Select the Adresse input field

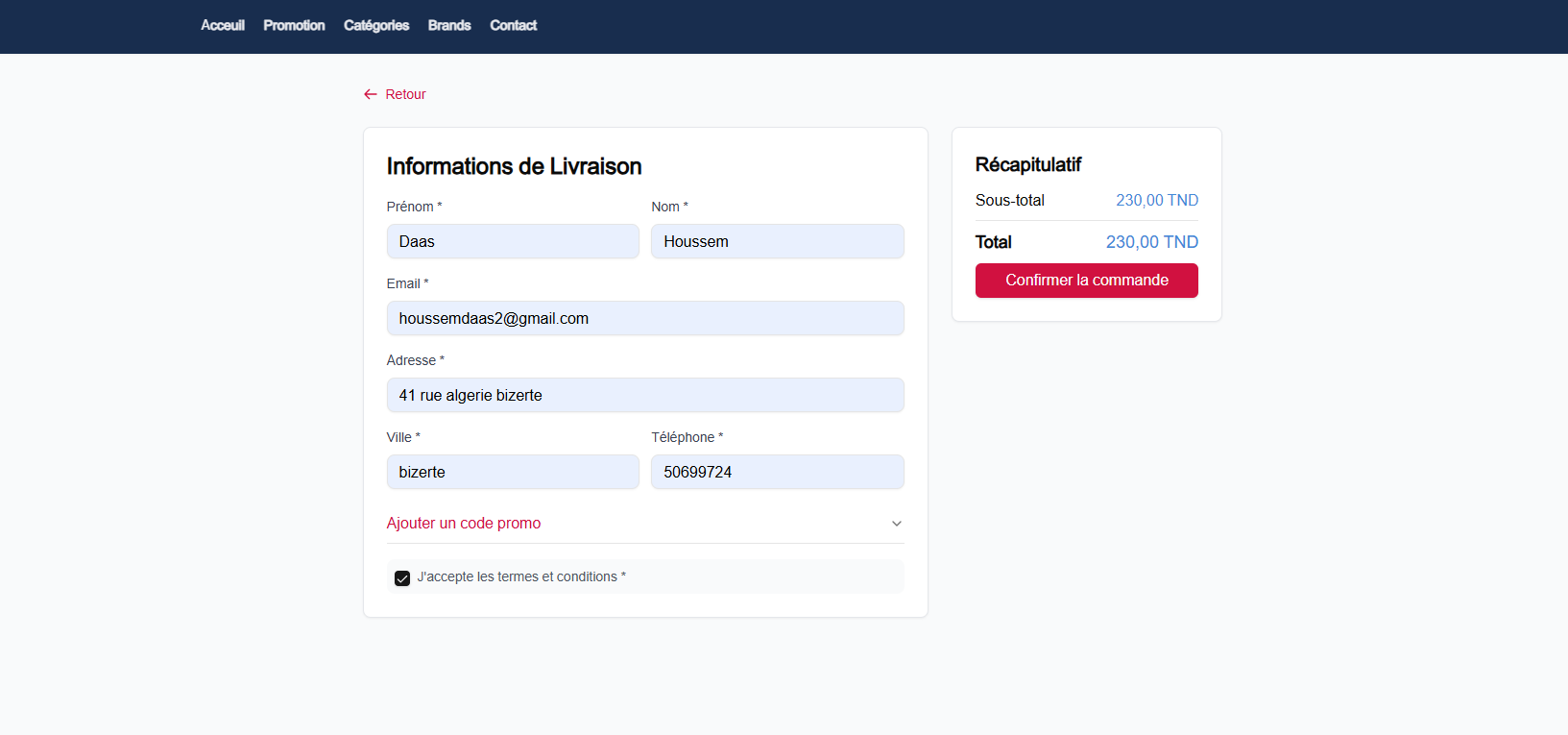pyautogui.click(x=645, y=395)
